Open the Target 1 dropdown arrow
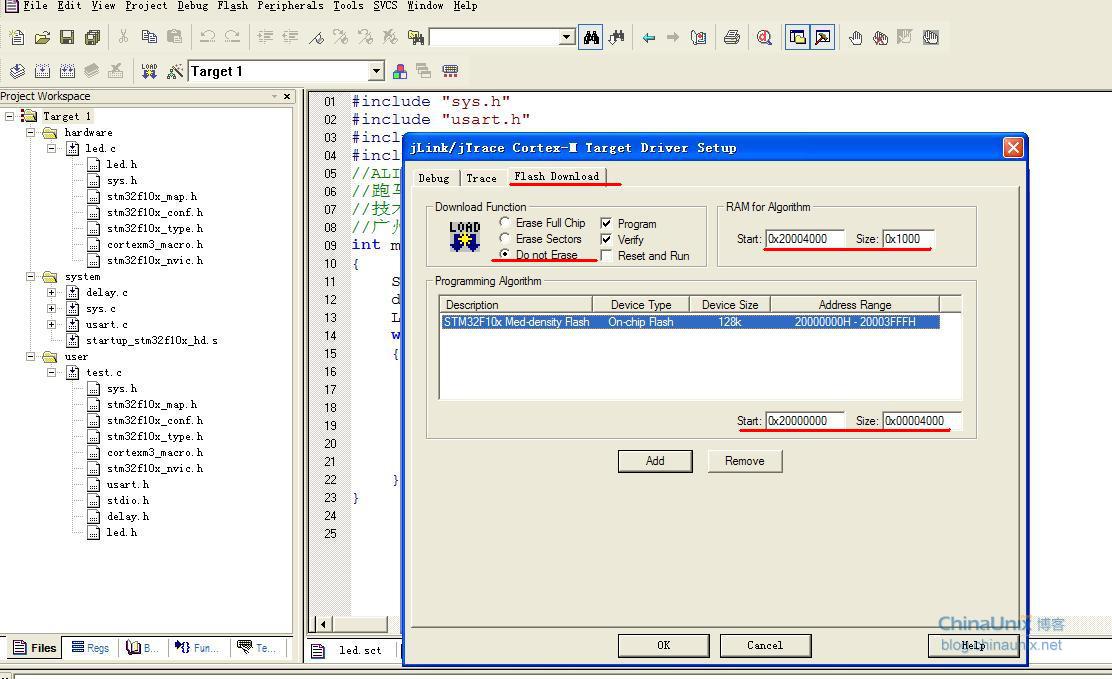This screenshot has height=679, width=1112. pyautogui.click(x=377, y=71)
